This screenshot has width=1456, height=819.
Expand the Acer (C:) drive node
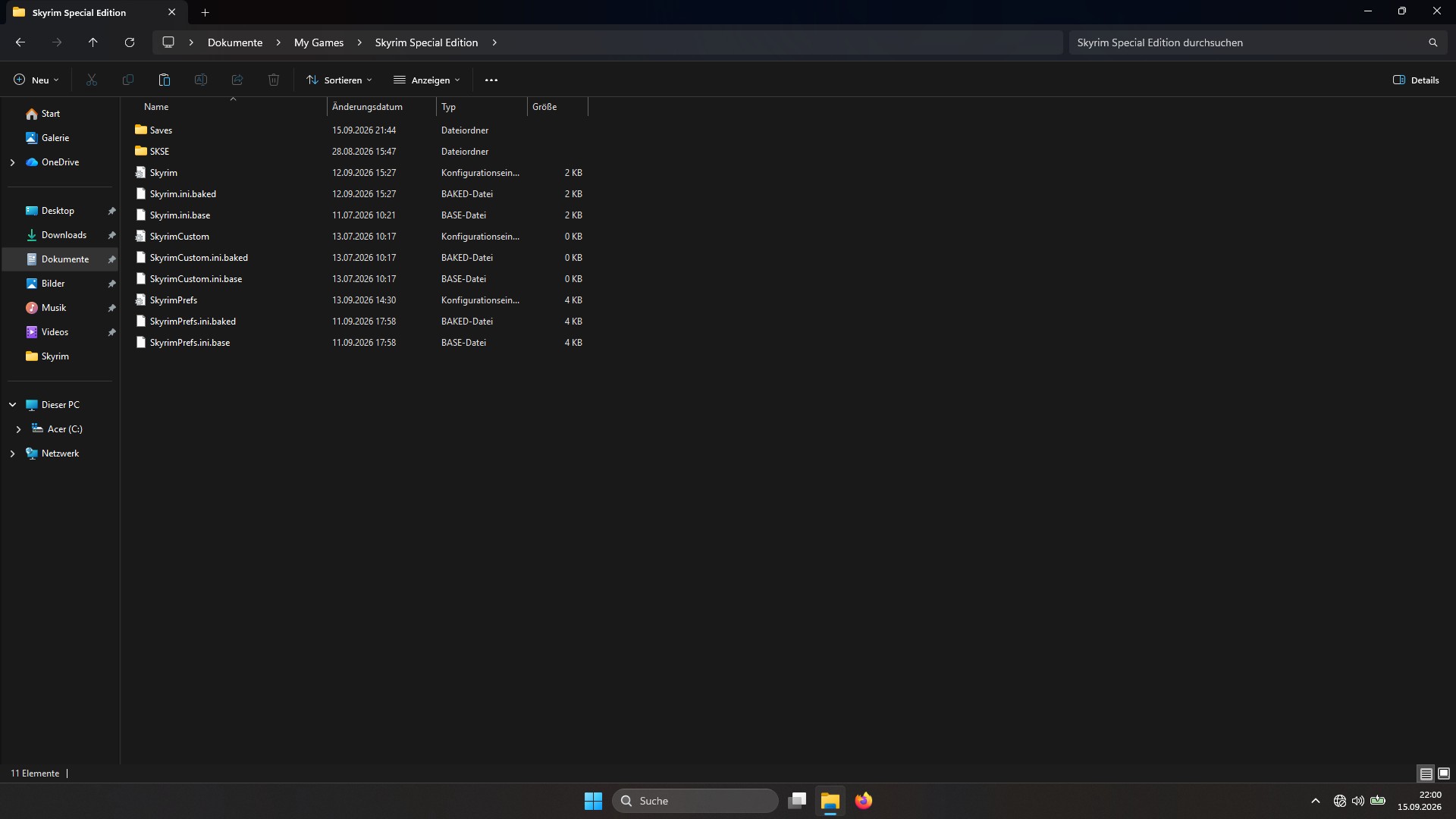(x=18, y=429)
